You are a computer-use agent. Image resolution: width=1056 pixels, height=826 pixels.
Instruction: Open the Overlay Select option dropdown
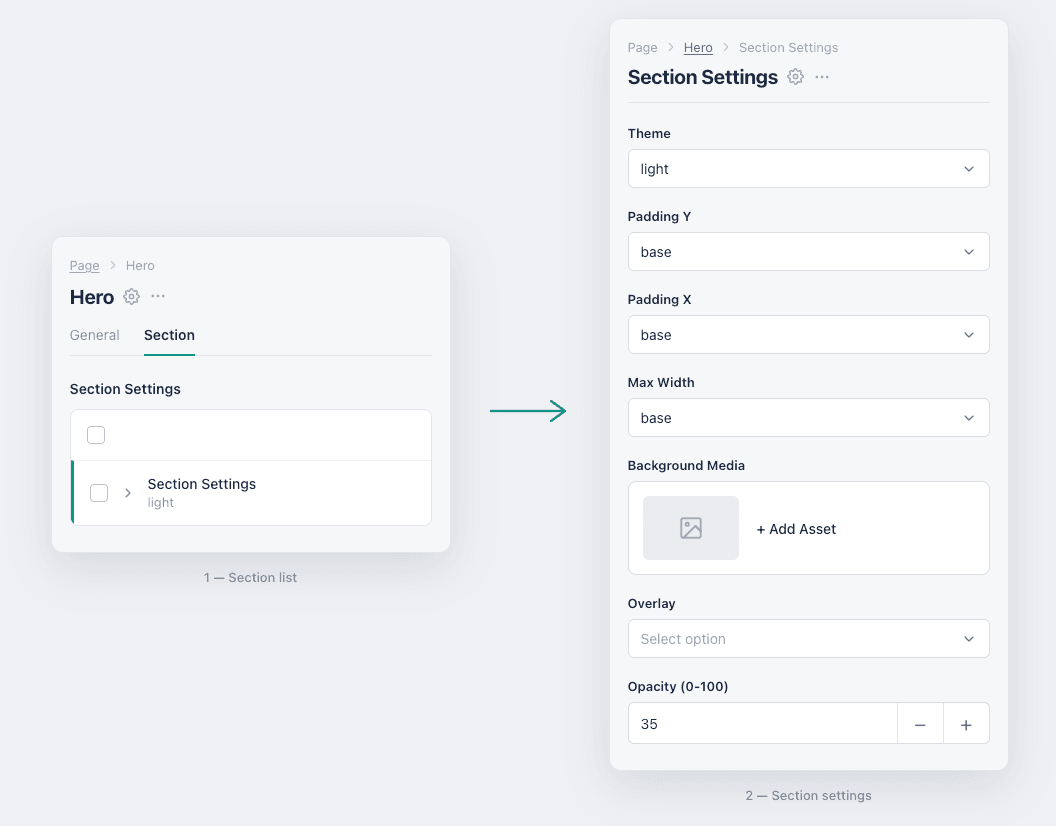808,638
